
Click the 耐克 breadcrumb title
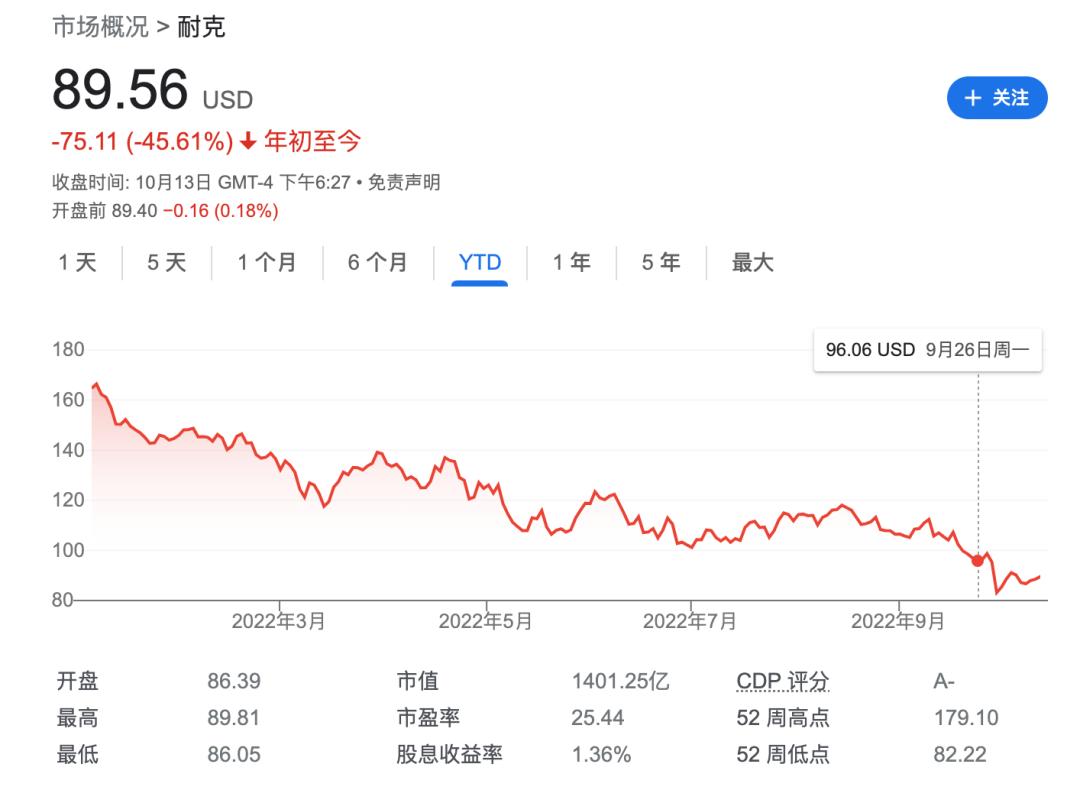[201, 27]
